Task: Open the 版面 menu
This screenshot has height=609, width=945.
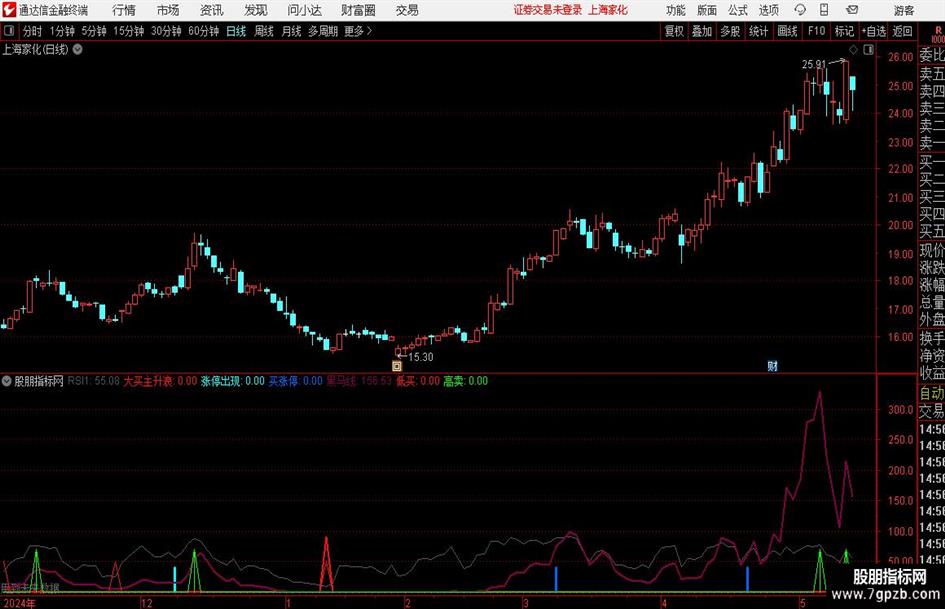Action: pos(707,10)
